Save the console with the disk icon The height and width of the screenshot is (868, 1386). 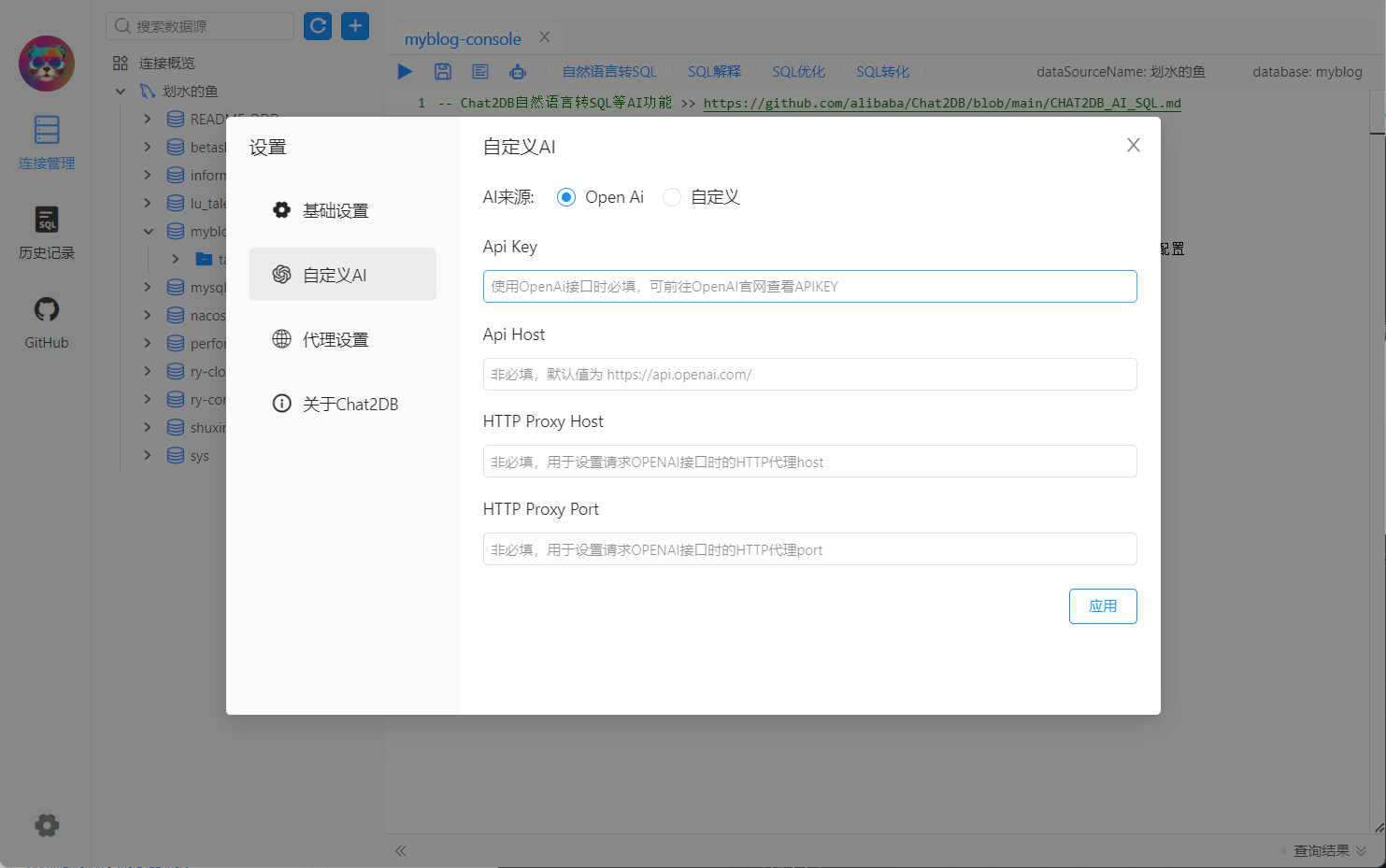tap(443, 72)
